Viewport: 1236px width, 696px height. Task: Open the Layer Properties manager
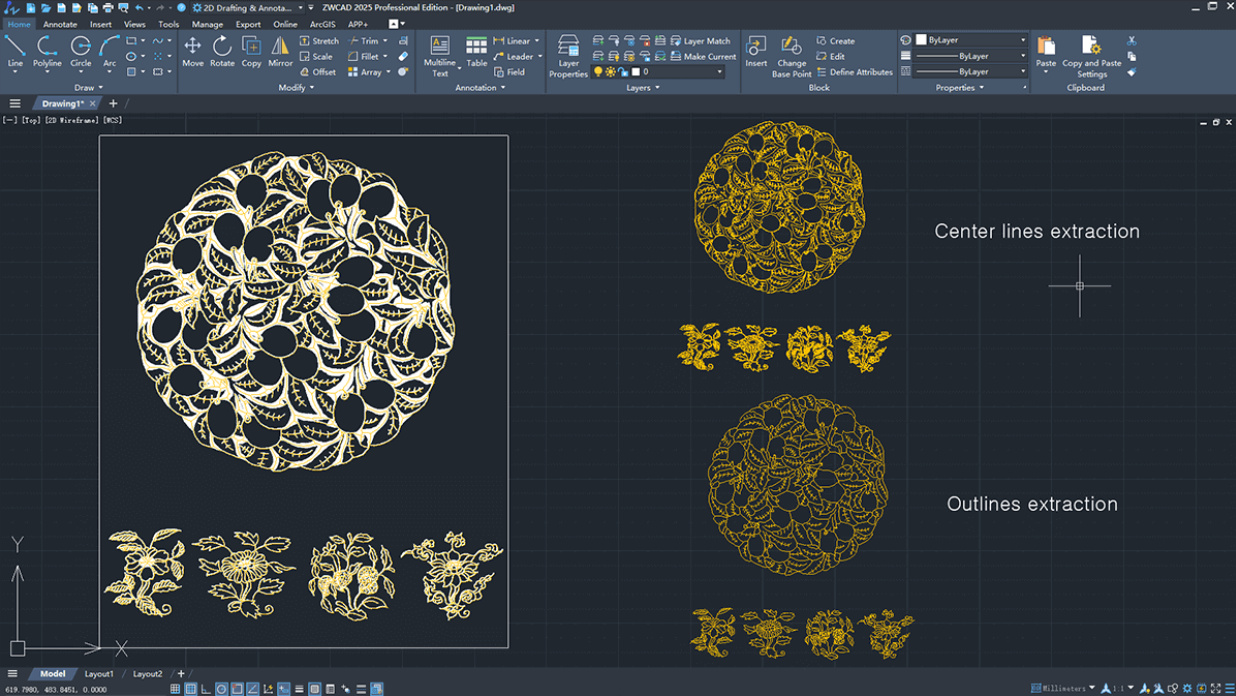click(568, 56)
